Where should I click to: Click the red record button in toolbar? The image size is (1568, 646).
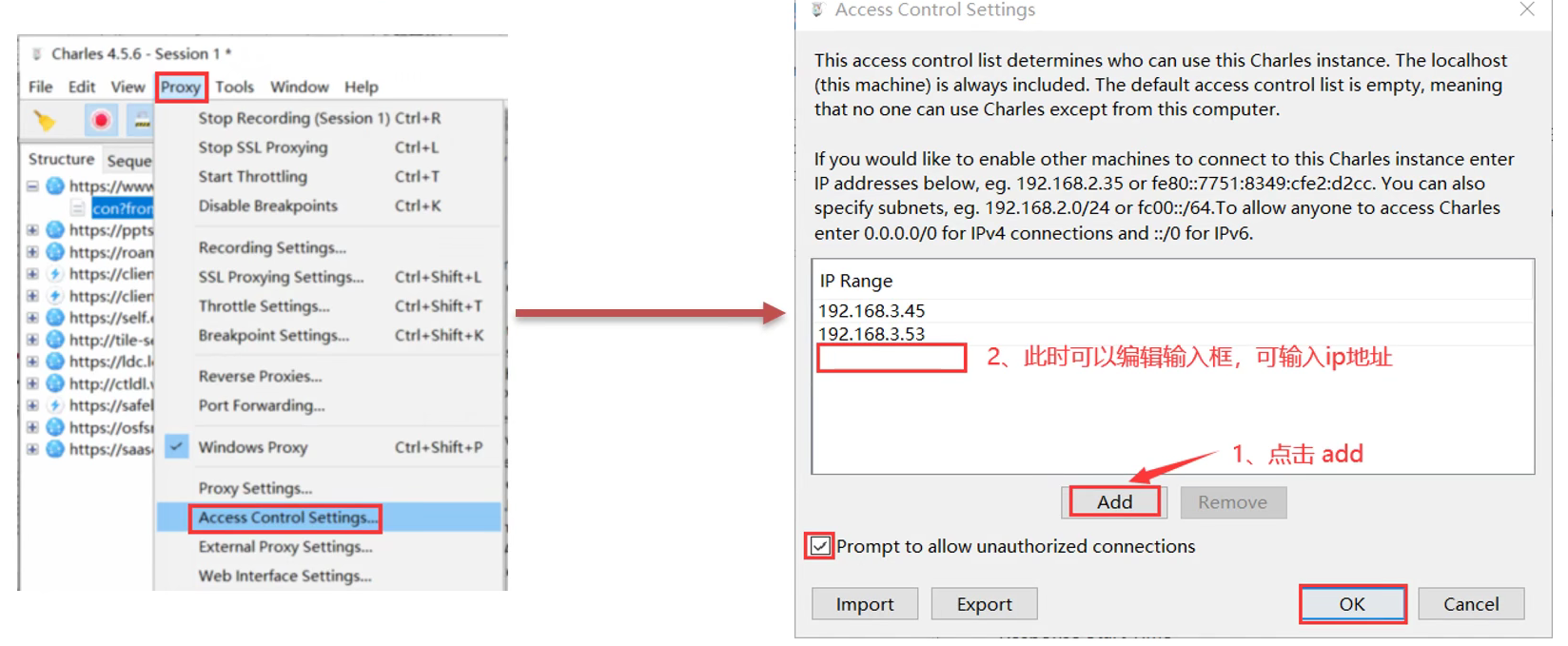pyautogui.click(x=101, y=121)
